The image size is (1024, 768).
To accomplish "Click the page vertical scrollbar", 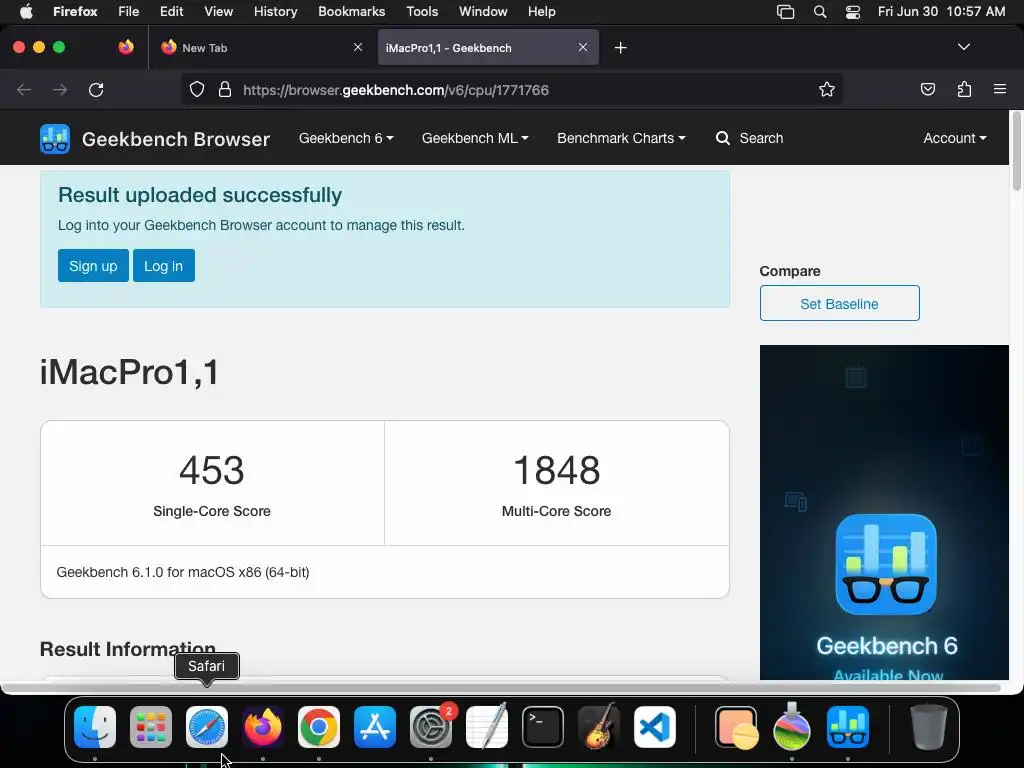I will 1016,152.
